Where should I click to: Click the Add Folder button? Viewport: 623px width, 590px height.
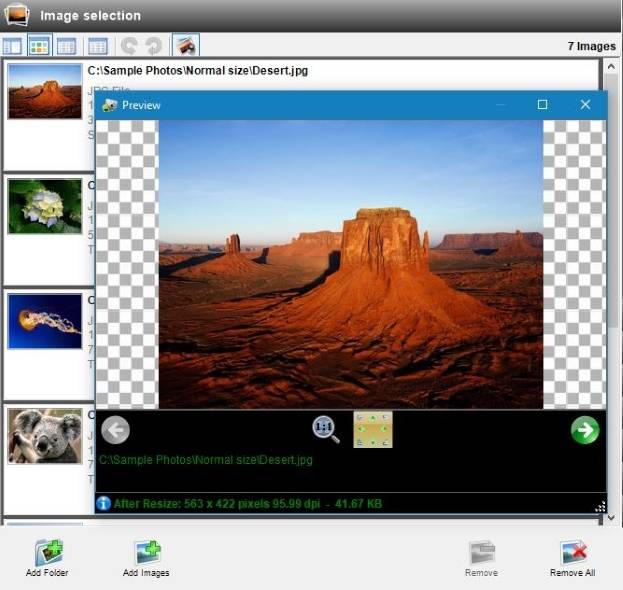pyautogui.click(x=47, y=559)
